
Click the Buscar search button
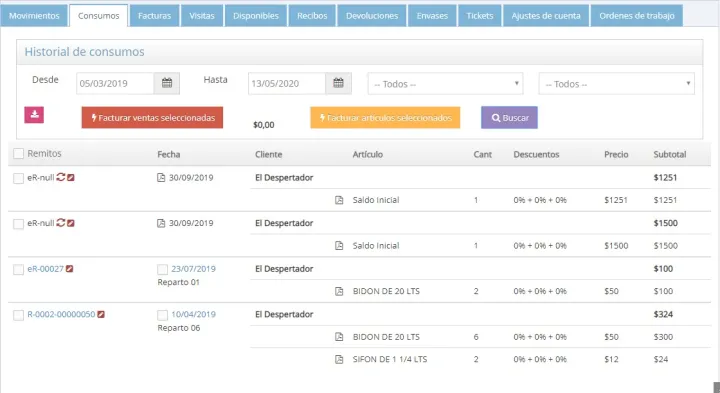(x=509, y=118)
